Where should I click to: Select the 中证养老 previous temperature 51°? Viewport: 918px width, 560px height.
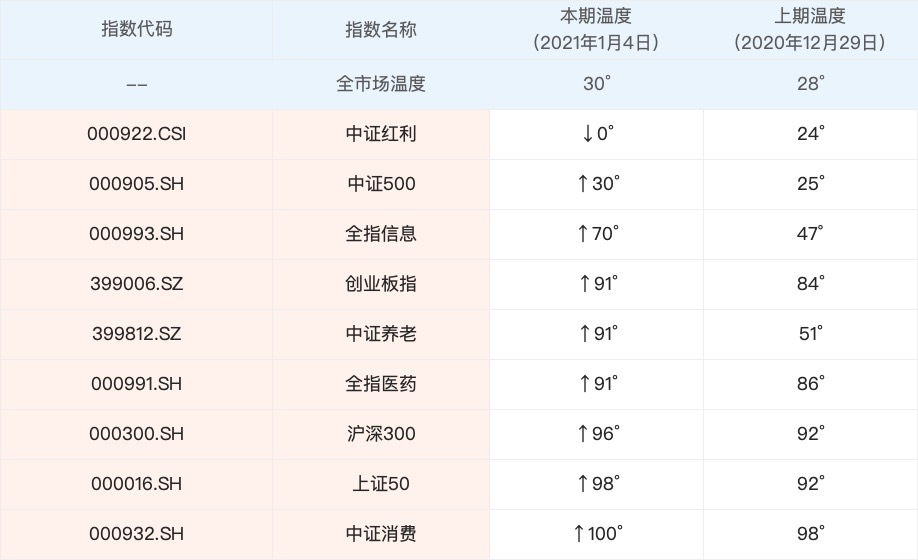coord(810,334)
